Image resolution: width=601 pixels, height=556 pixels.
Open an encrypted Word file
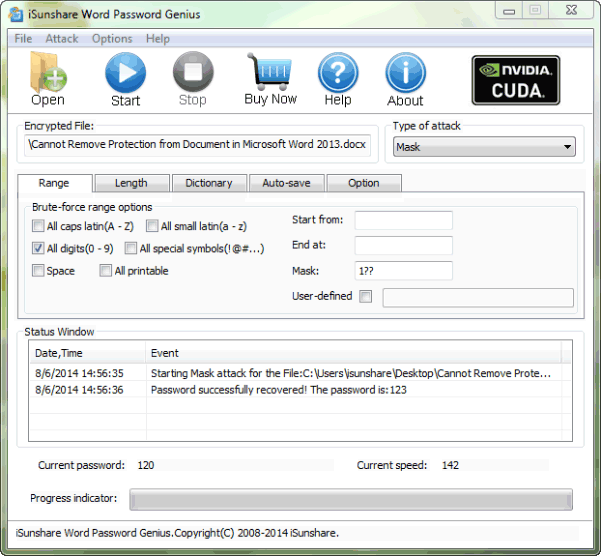48,79
